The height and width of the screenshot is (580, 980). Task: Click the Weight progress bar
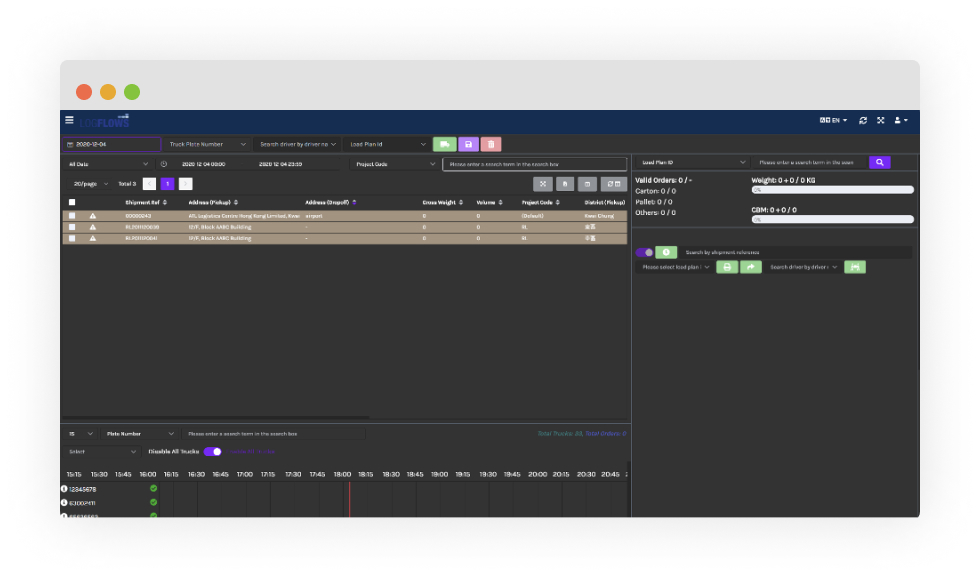coord(832,189)
